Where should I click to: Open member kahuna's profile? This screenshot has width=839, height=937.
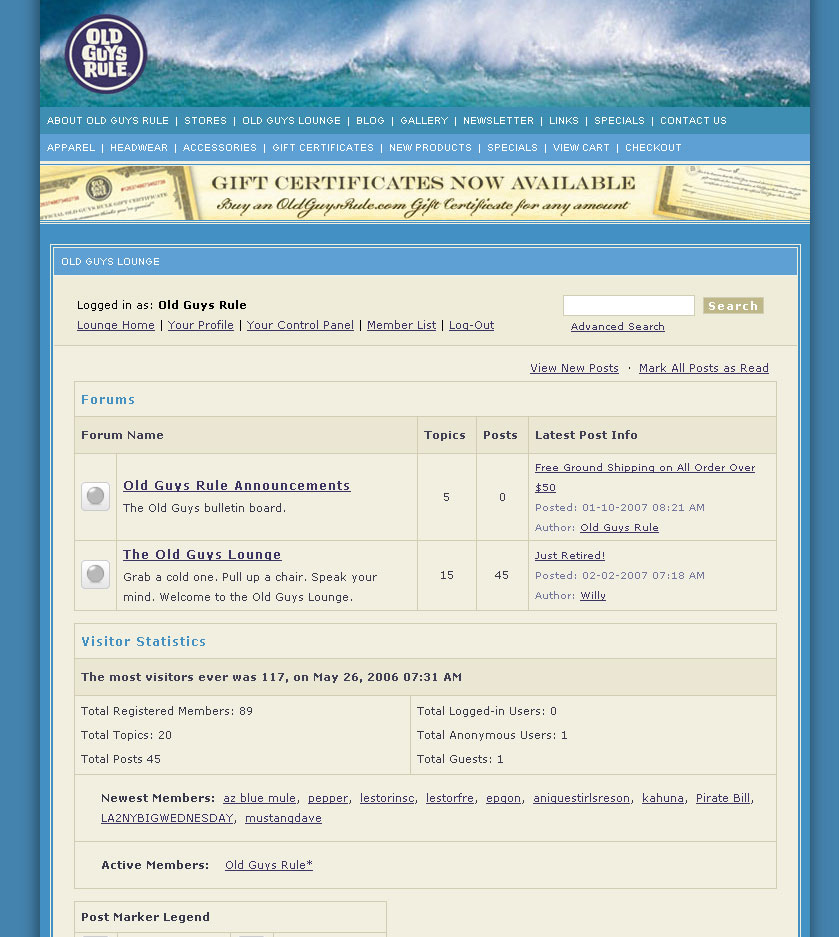(x=663, y=798)
